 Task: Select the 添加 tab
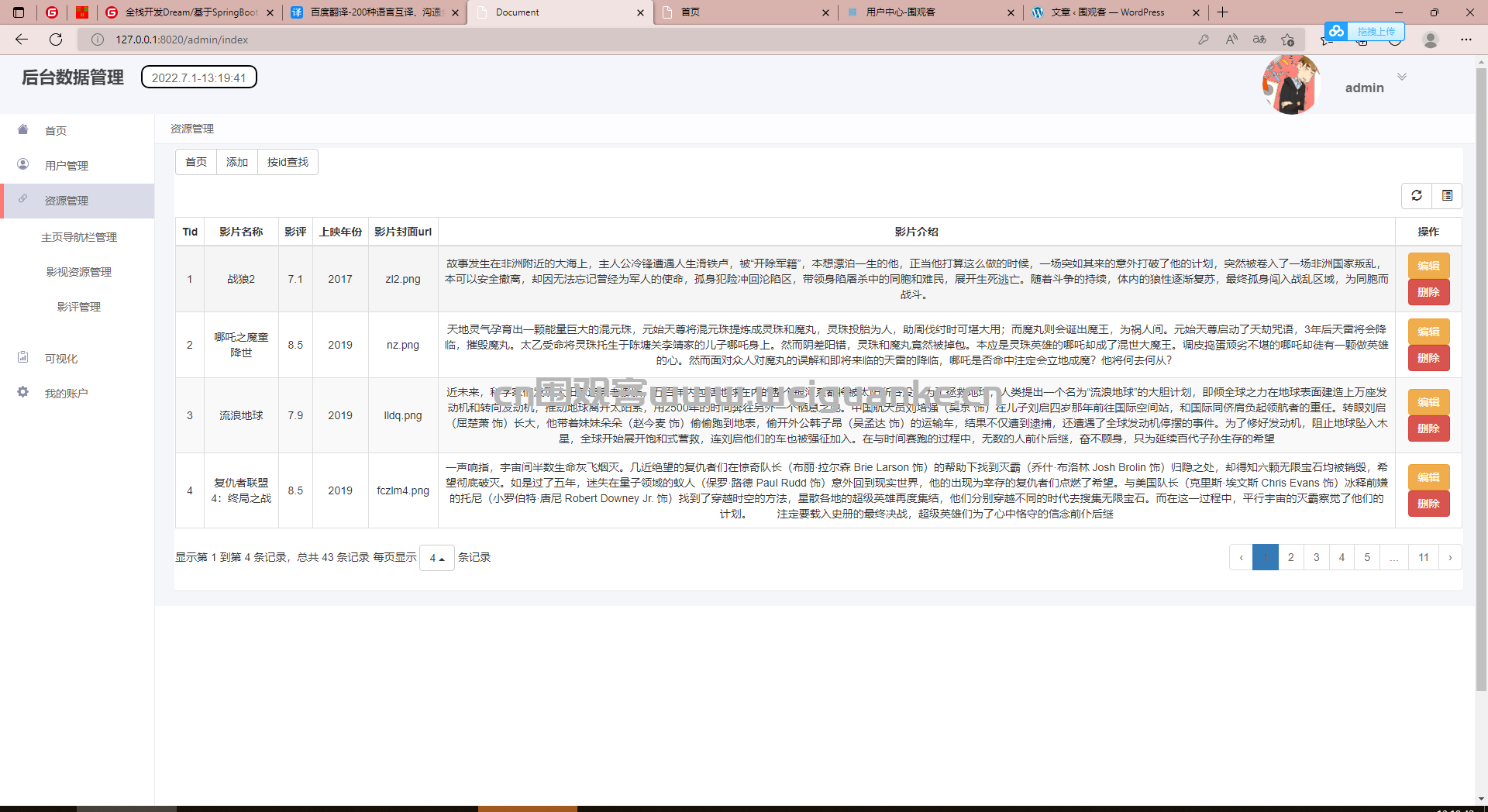click(x=237, y=162)
